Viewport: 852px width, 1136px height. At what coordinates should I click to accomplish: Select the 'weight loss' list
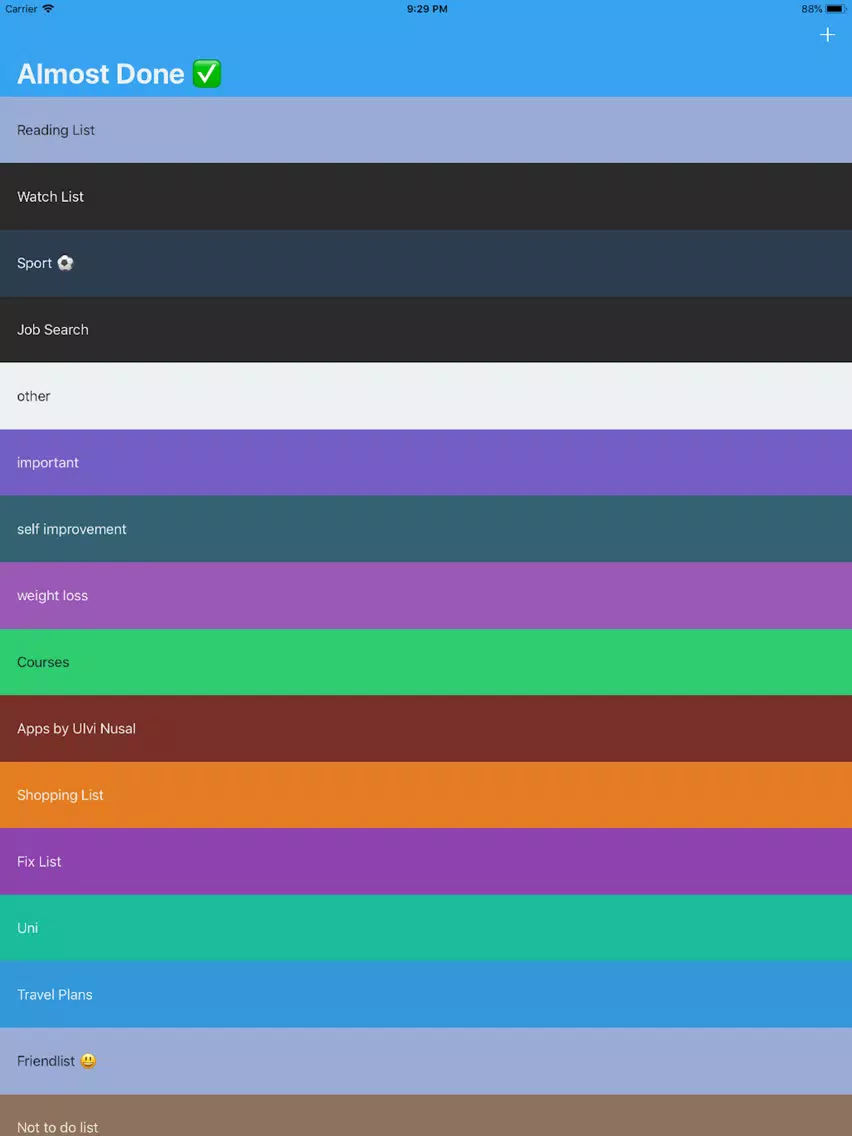[x=426, y=596]
